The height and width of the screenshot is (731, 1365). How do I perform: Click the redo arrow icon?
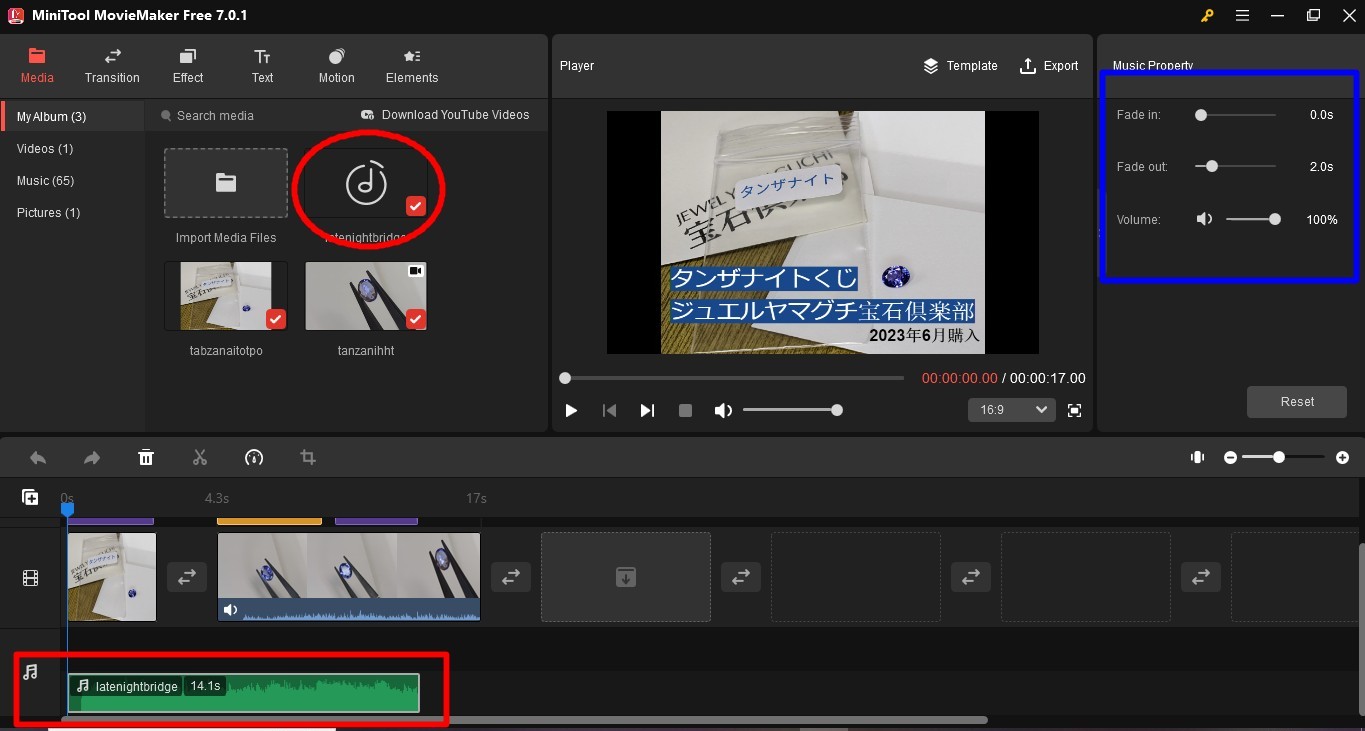coord(92,458)
